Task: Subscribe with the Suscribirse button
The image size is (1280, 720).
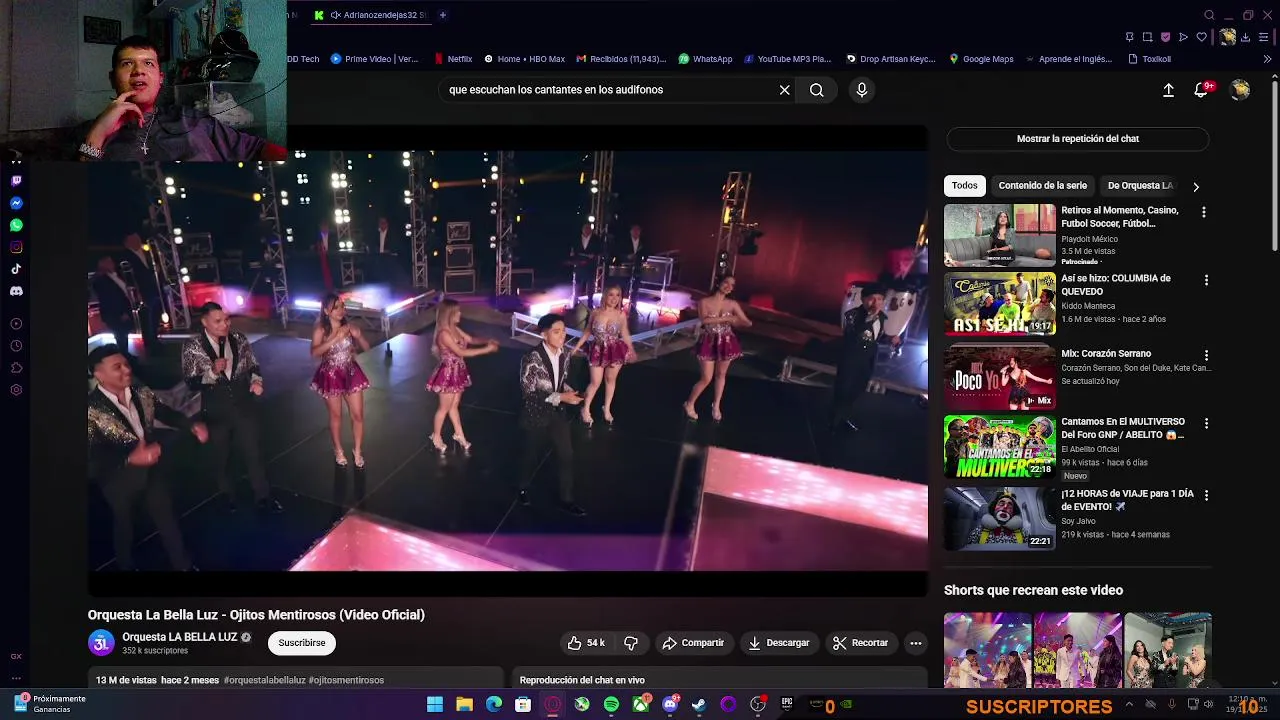Action: [x=302, y=643]
